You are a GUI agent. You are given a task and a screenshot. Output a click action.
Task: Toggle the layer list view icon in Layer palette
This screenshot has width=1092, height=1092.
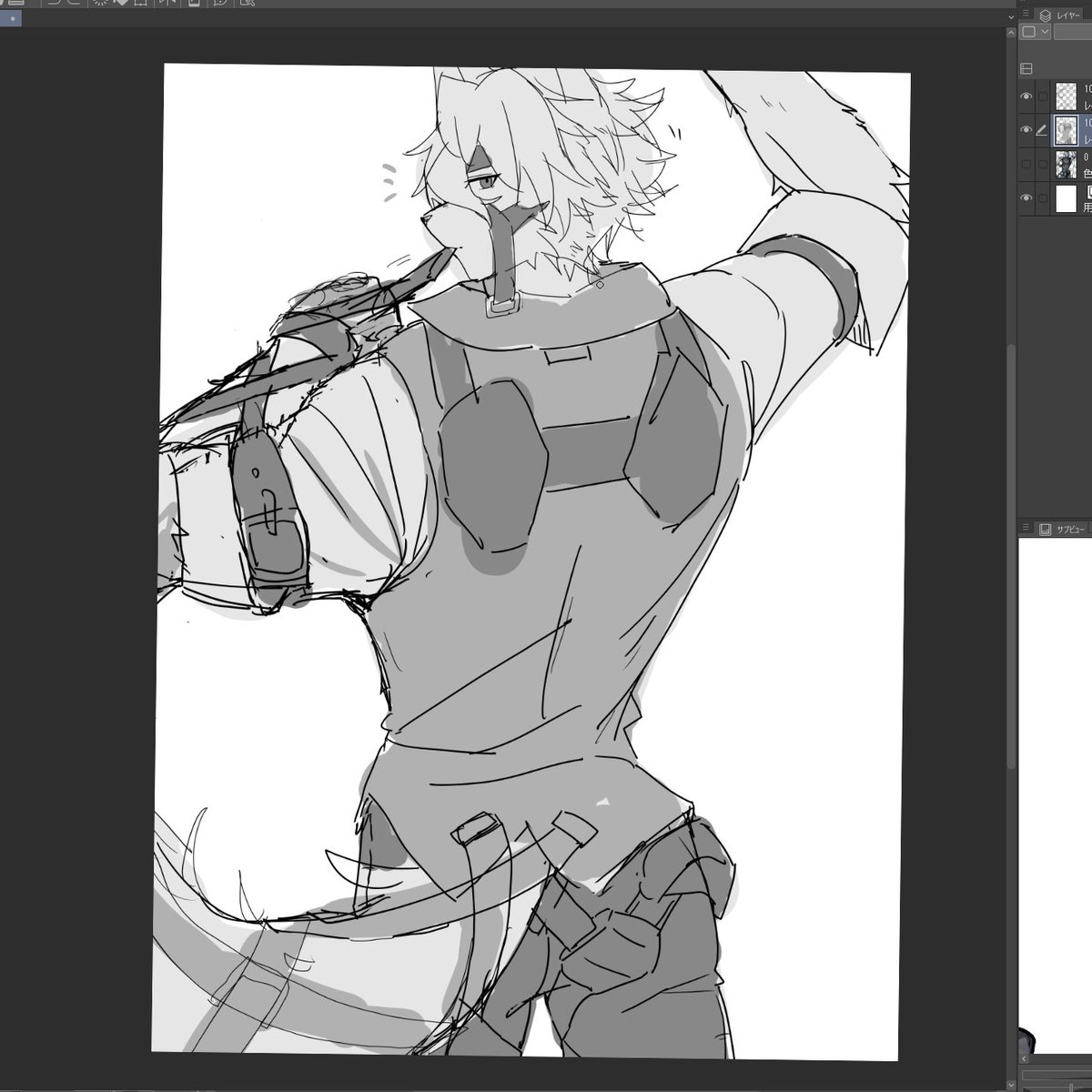click(1026, 67)
